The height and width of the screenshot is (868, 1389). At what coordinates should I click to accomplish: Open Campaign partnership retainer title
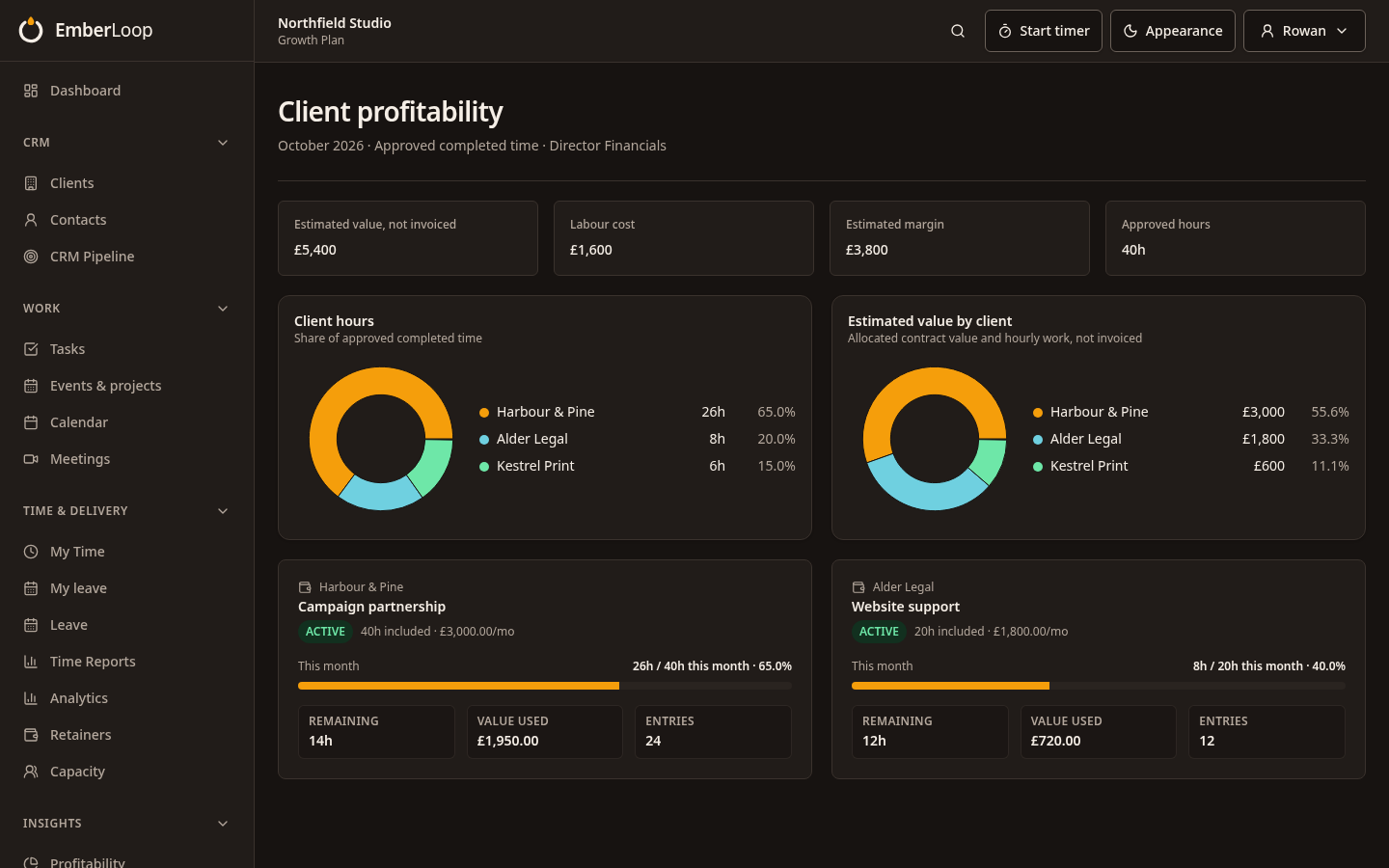pyautogui.click(x=371, y=607)
